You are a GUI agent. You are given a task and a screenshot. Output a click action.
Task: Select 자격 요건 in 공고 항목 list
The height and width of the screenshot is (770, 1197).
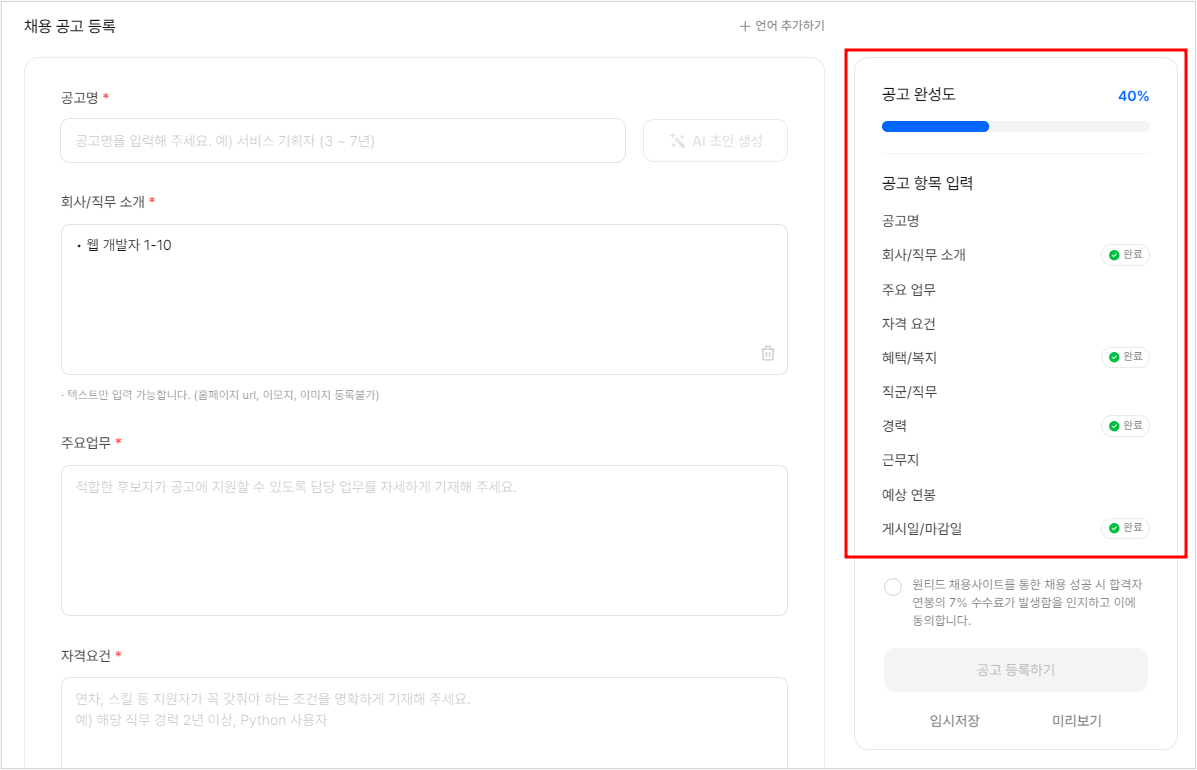[x=909, y=324]
